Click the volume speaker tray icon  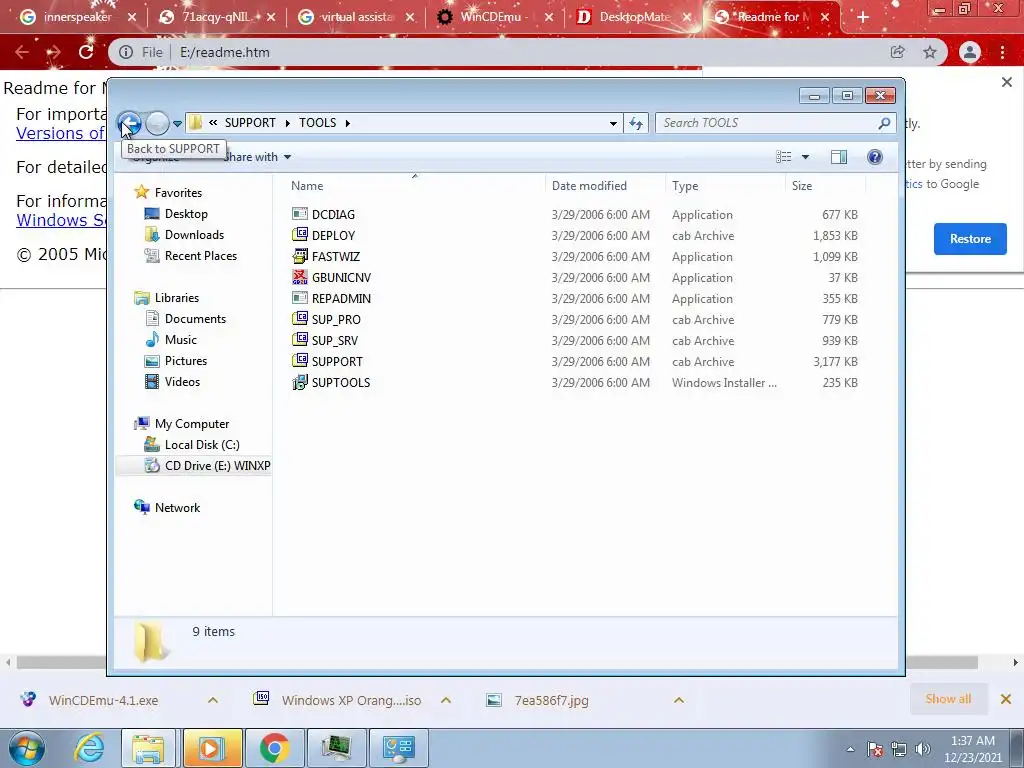click(923, 749)
